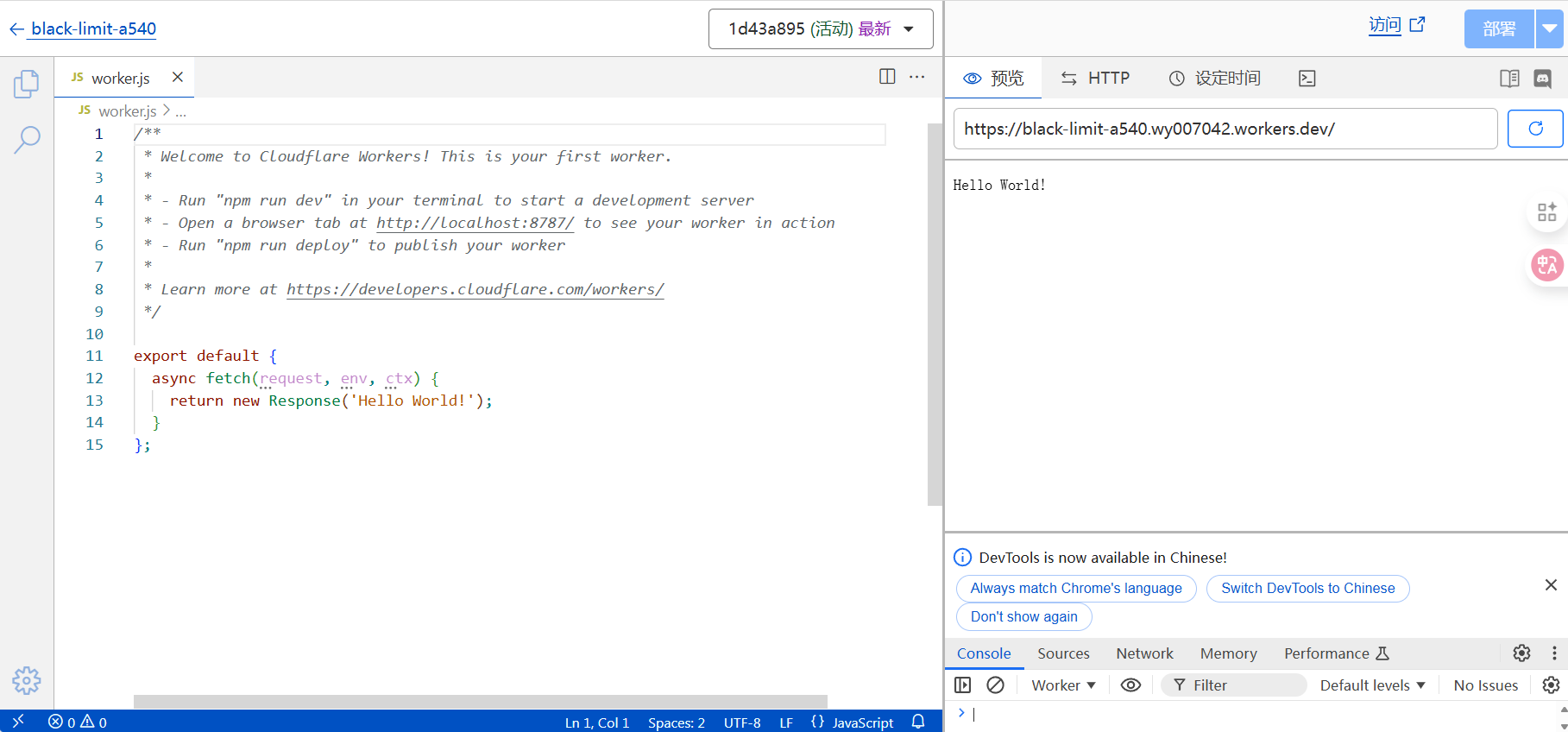Show errors and warnings count in status bar
This screenshot has height=732, width=1568.
78,722
